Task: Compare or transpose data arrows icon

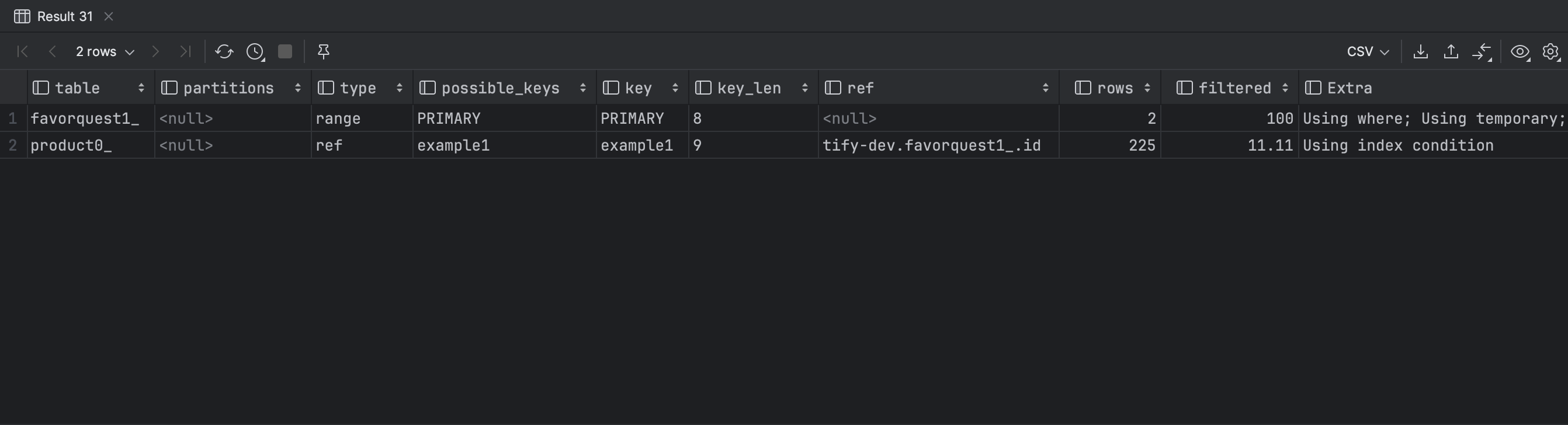Action: pyautogui.click(x=1482, y=52)
